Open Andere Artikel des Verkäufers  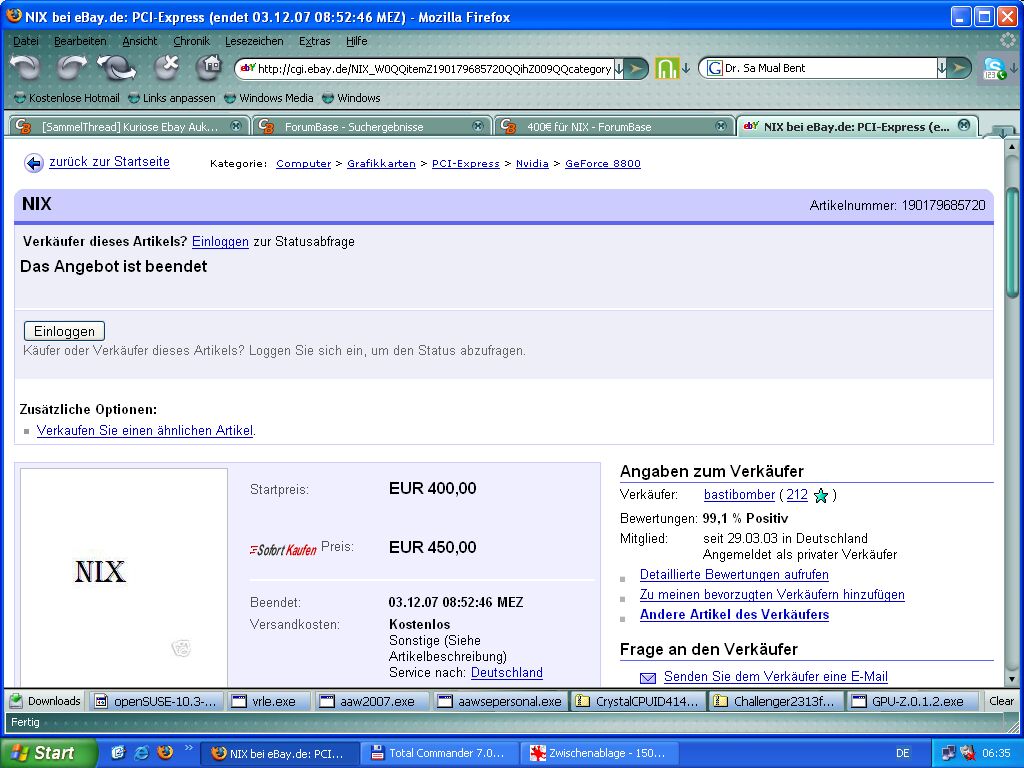pyautogui.click(x=734, y=615)
